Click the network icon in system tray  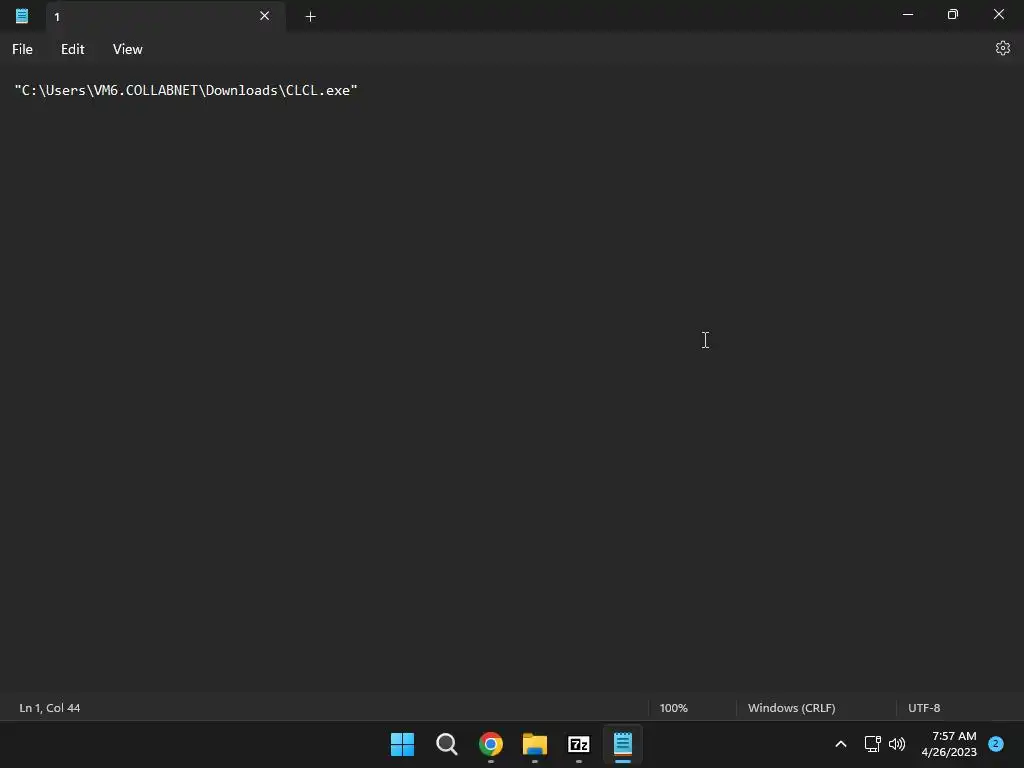(872, 744)
